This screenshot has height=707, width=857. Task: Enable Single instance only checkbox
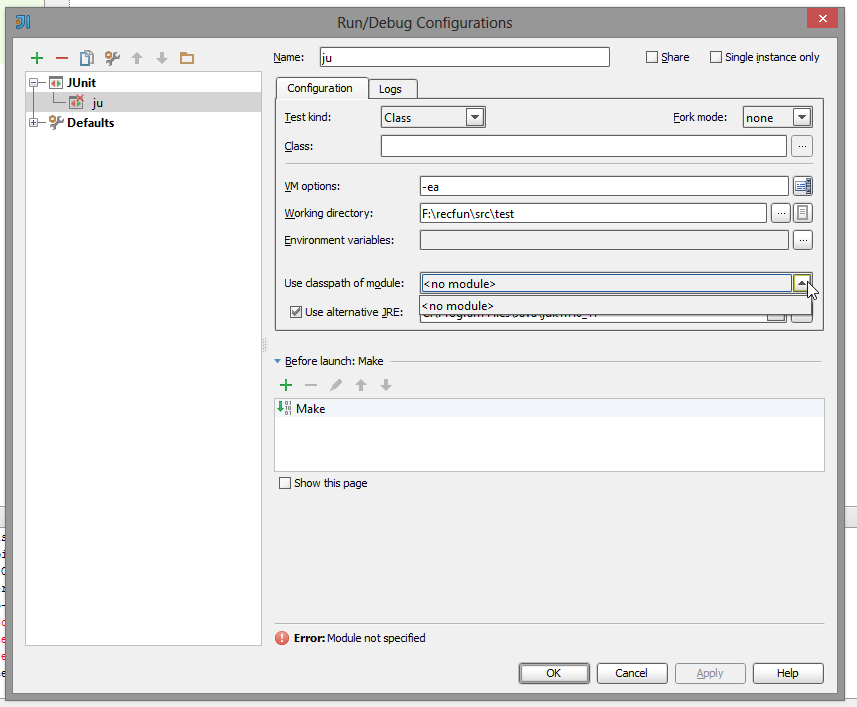tap(715, 57)
